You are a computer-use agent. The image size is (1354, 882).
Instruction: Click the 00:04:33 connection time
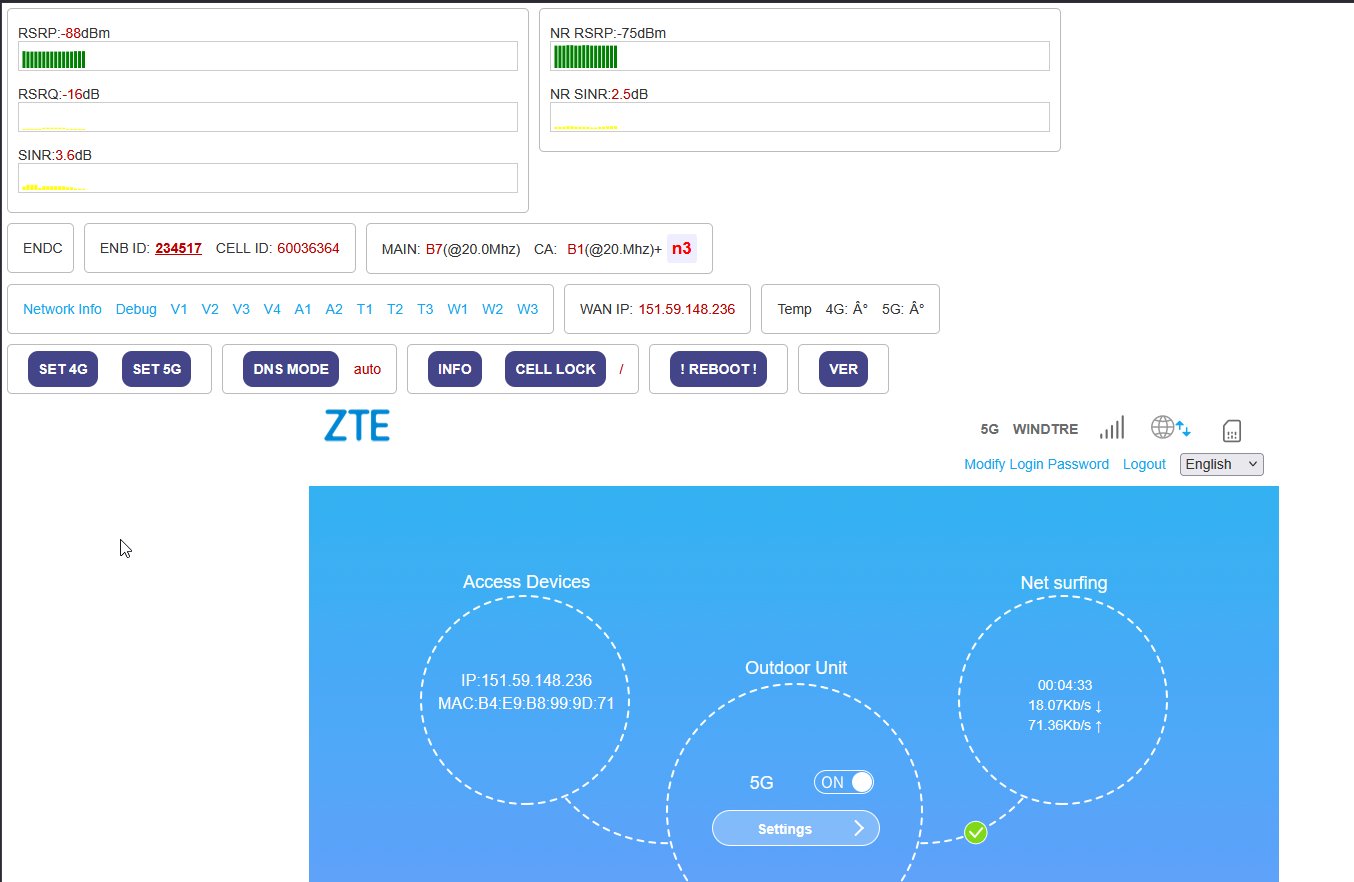[x=1065, y=685]
